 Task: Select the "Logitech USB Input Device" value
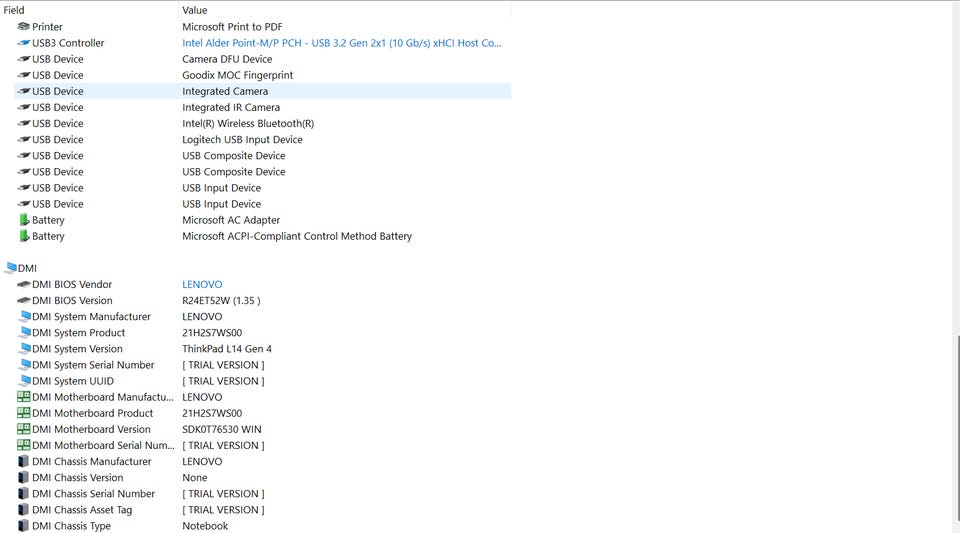pyautogui.click(x=242, y=140)
